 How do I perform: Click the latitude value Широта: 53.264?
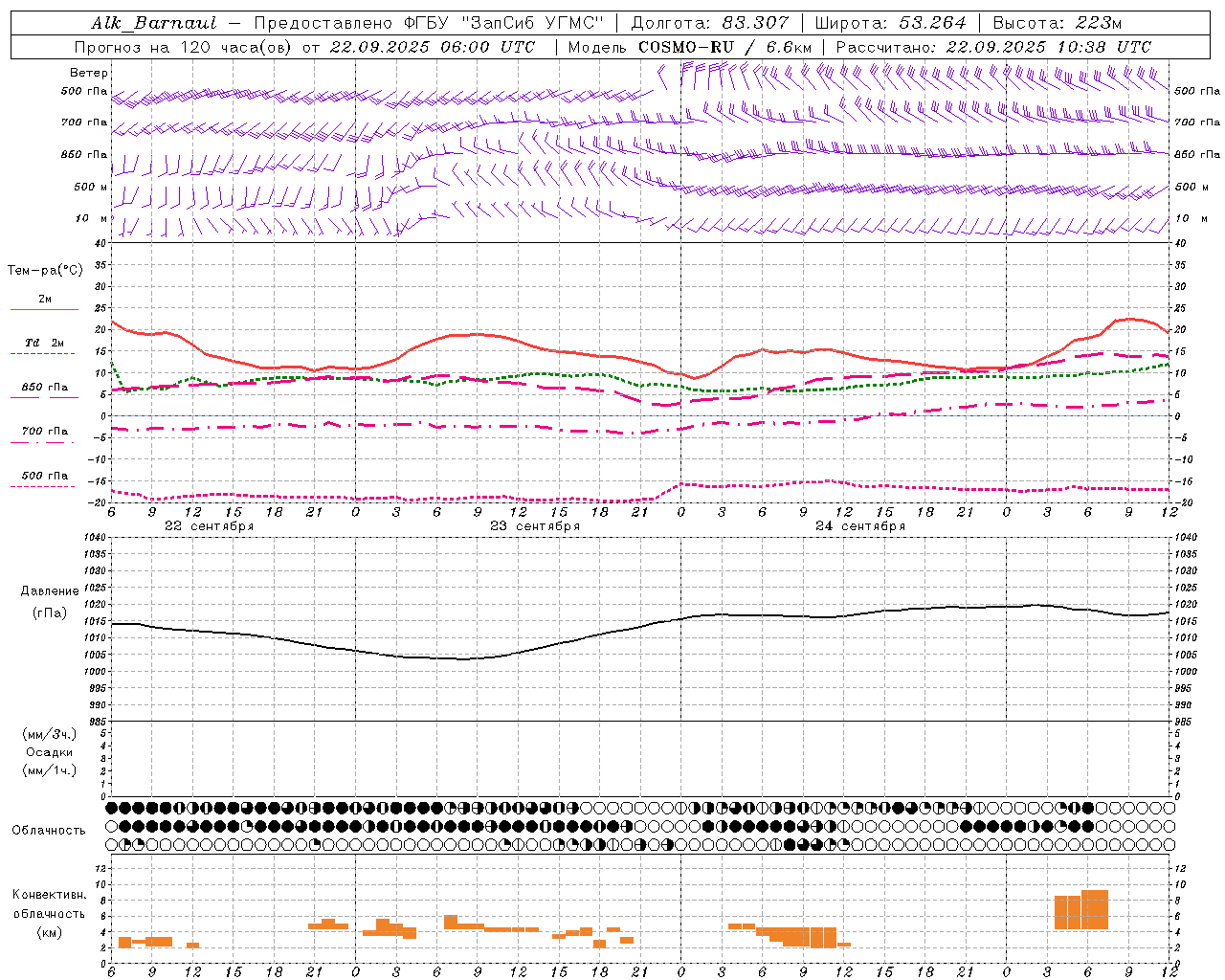click(890, 23)
